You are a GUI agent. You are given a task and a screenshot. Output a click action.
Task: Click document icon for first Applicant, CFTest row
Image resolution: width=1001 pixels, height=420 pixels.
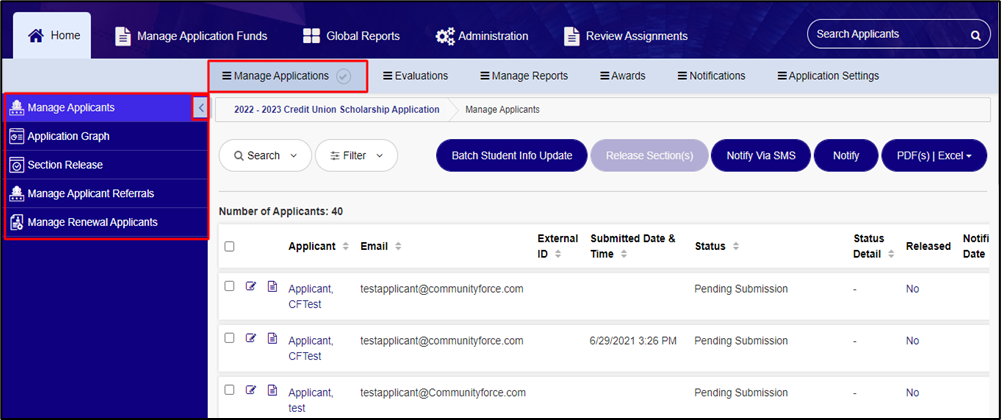(272, 286)
